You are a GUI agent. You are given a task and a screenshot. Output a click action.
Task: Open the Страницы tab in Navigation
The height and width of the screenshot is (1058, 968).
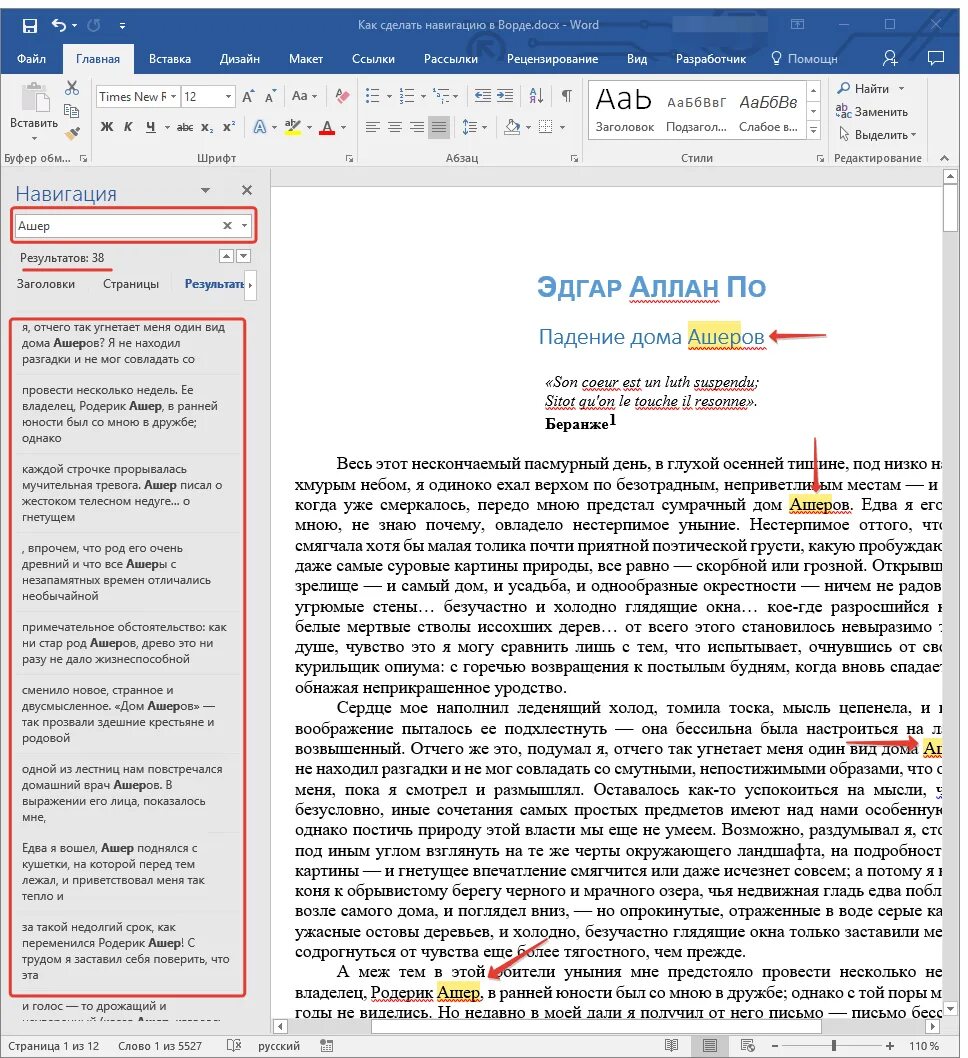pyautogui.click(x=131, y=284)
